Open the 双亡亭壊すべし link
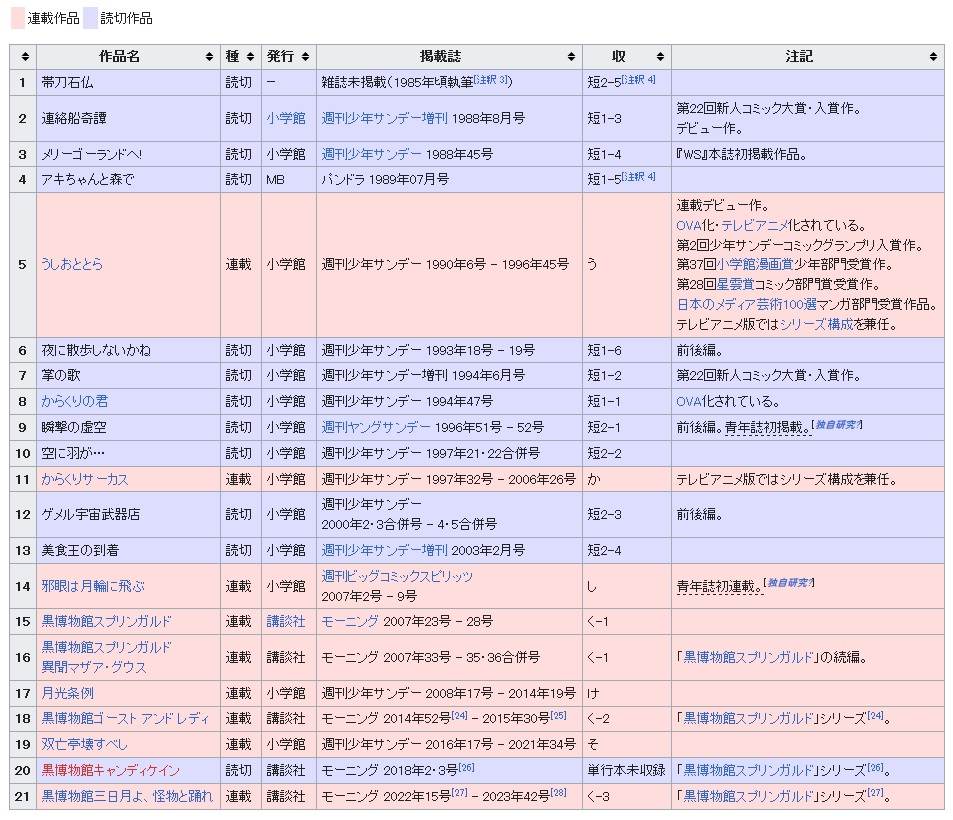The height and width of the screenshot is (820, 953). (84, 744)
